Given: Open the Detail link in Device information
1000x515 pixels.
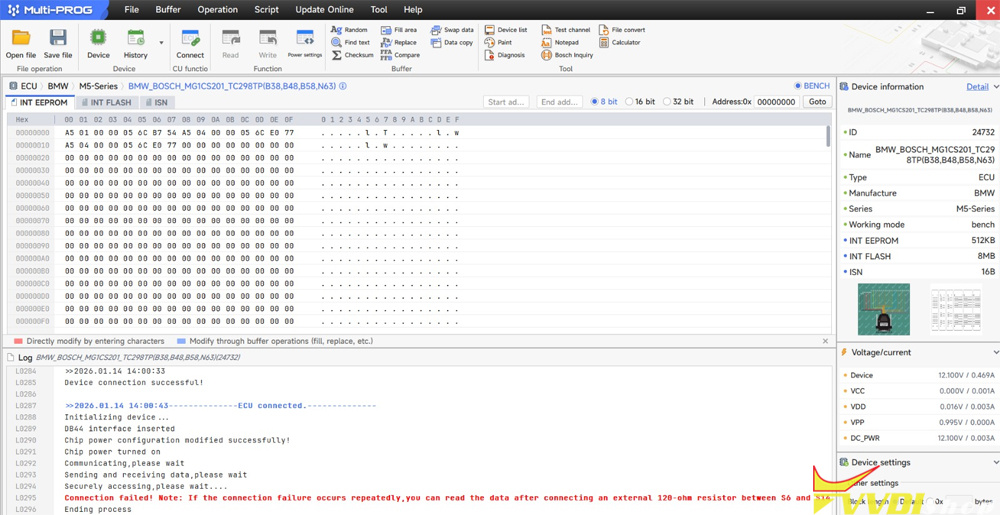Looking at the screenshot, I should (x=977, y=87).
